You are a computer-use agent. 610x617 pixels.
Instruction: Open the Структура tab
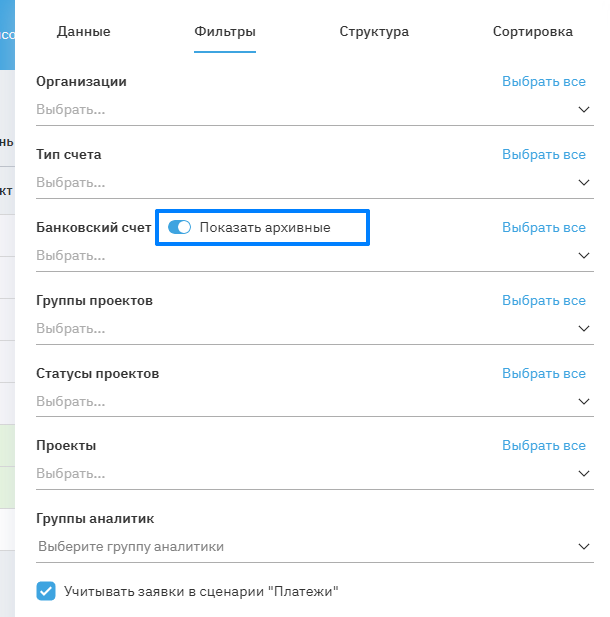tap(374, 32)
